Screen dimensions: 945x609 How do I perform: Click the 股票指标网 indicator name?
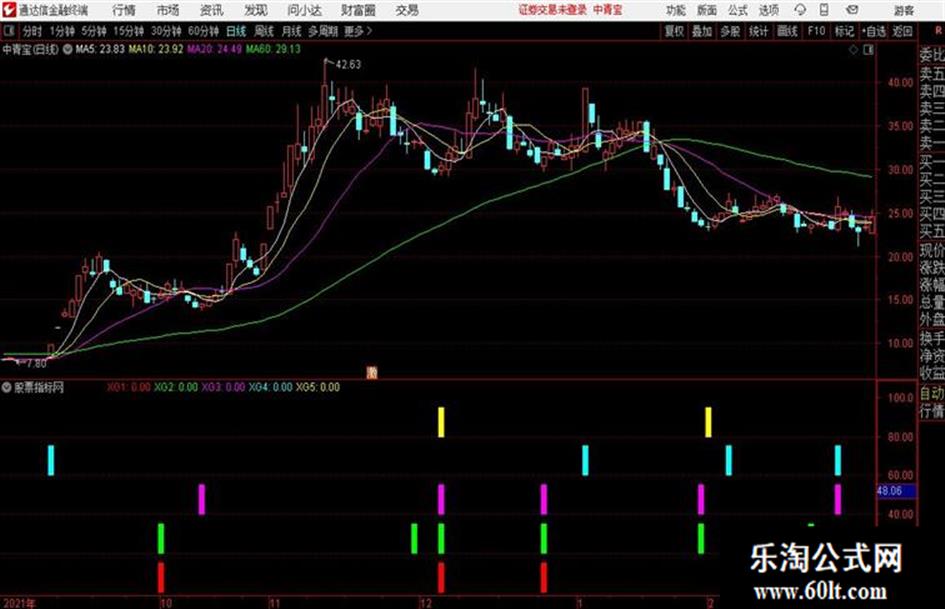pyautogui.click(x=39, y=388)
